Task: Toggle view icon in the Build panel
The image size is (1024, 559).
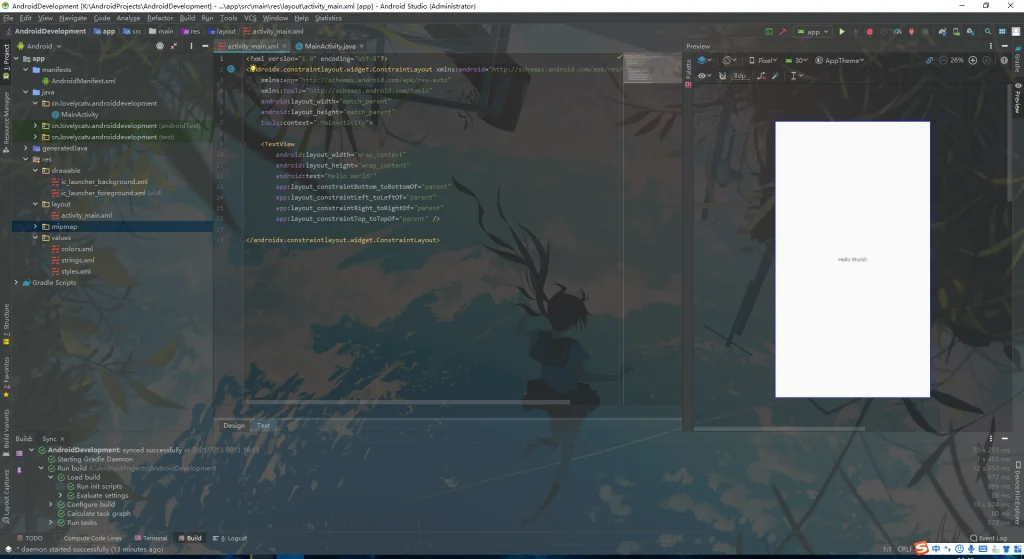Action: (x=19, y=453)
